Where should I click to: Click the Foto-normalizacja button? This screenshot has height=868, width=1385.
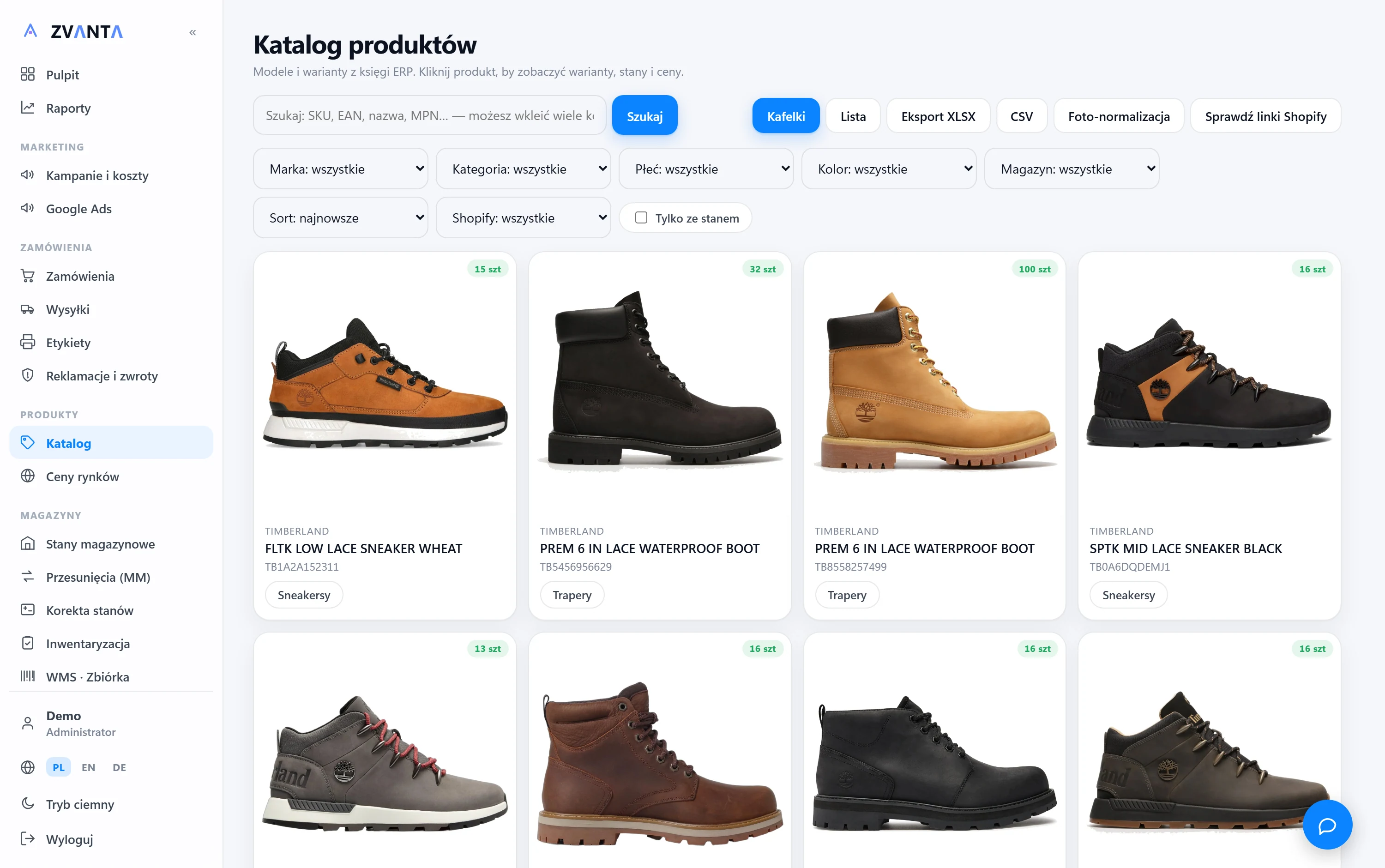(x=1119, y=116)
